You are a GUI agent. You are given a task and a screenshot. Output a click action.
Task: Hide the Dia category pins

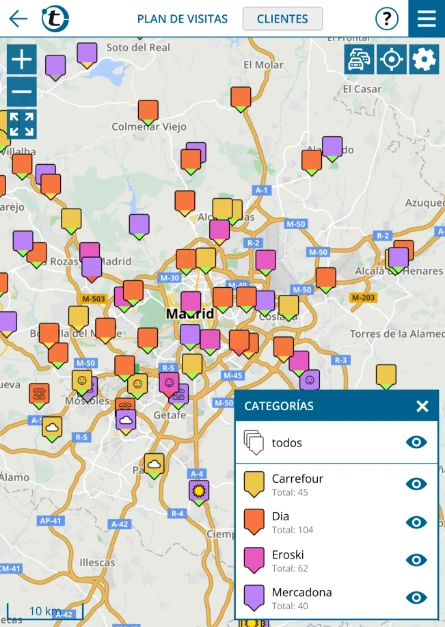tap(416, 522)
